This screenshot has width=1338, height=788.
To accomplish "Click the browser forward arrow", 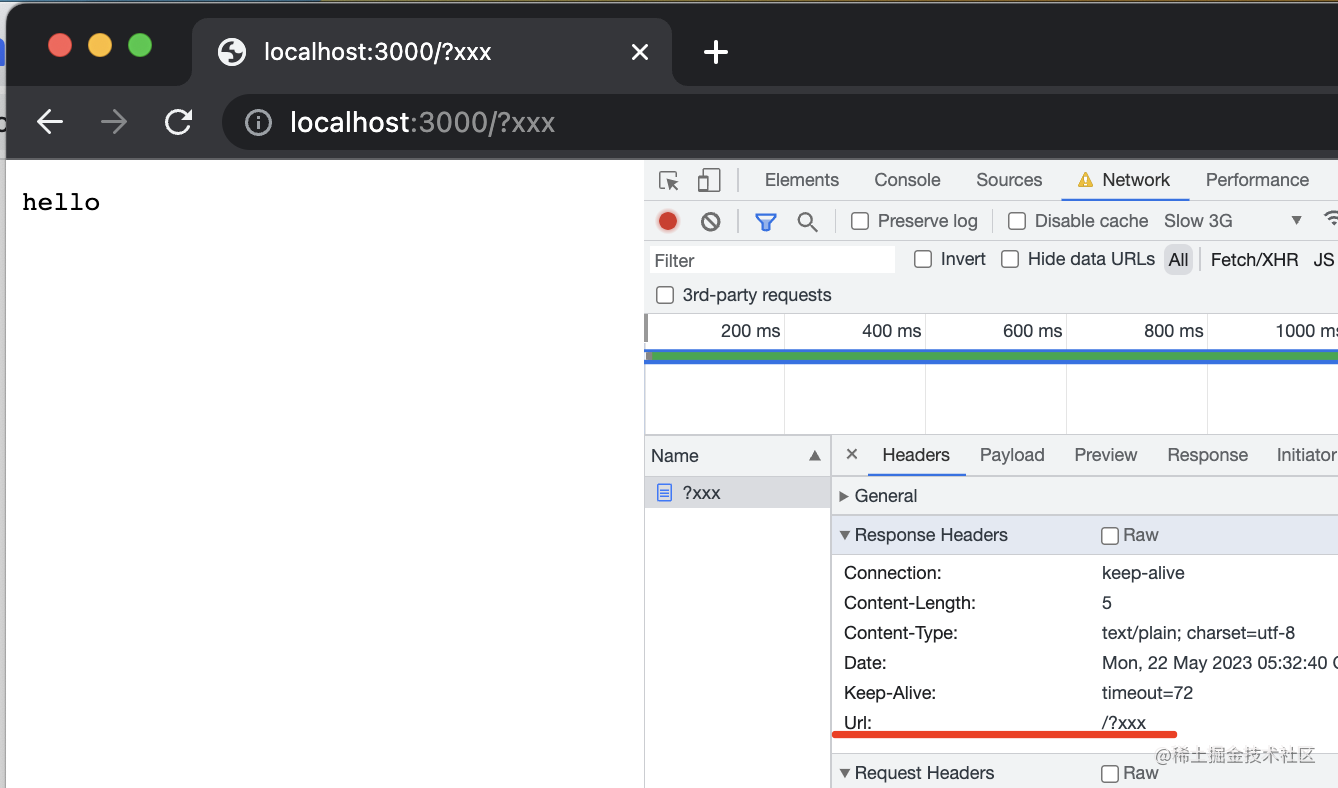I will click(114, 122).
